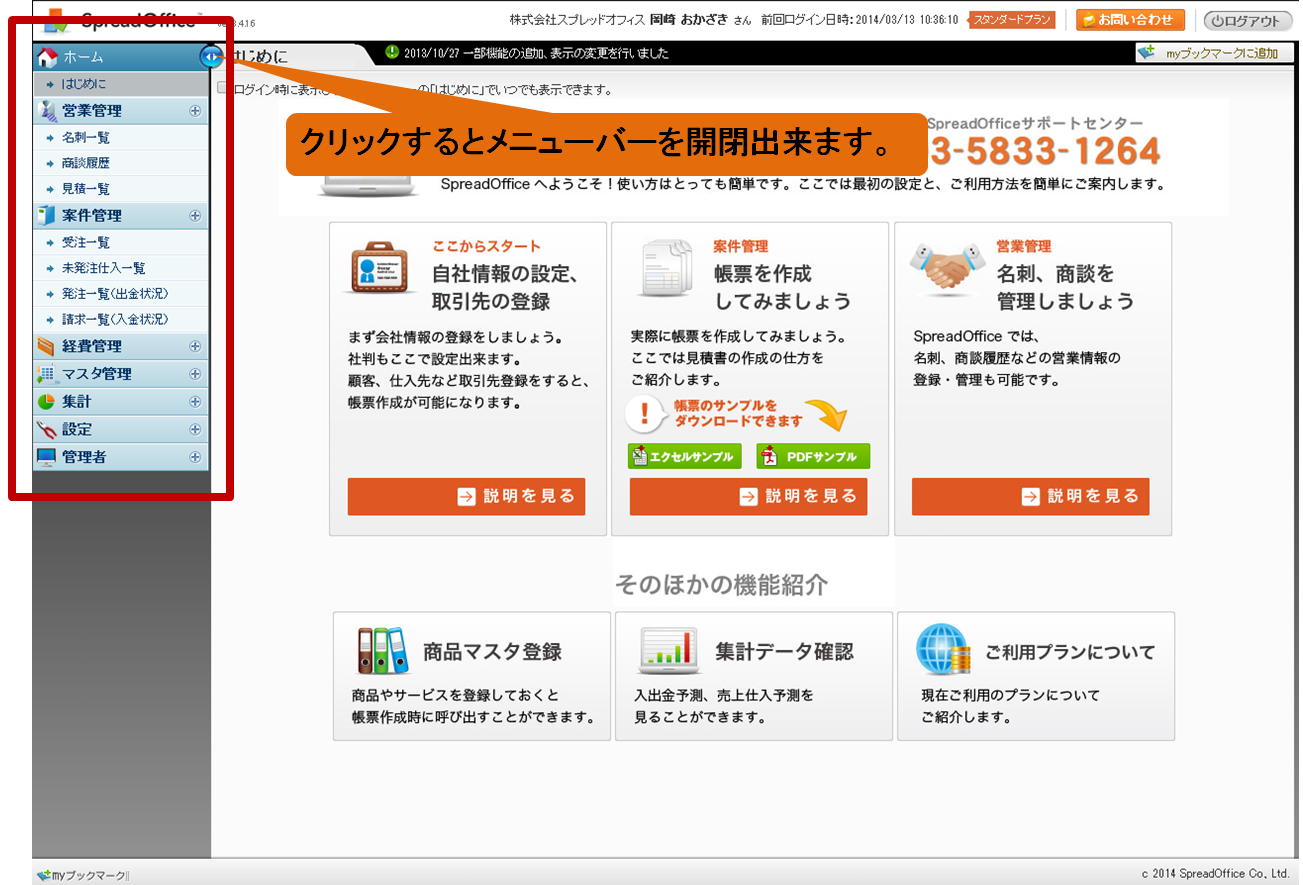Select はじめに in the sidebar
1303x885 pixels.
tap(120, 84)
